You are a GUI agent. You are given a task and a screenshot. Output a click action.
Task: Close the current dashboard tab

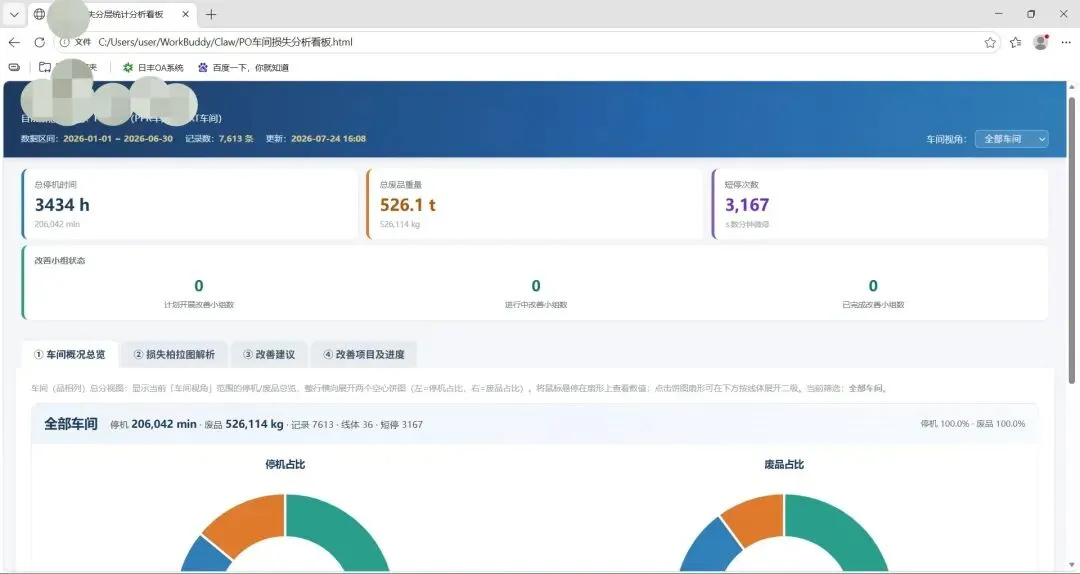click(x=186, y=14)
